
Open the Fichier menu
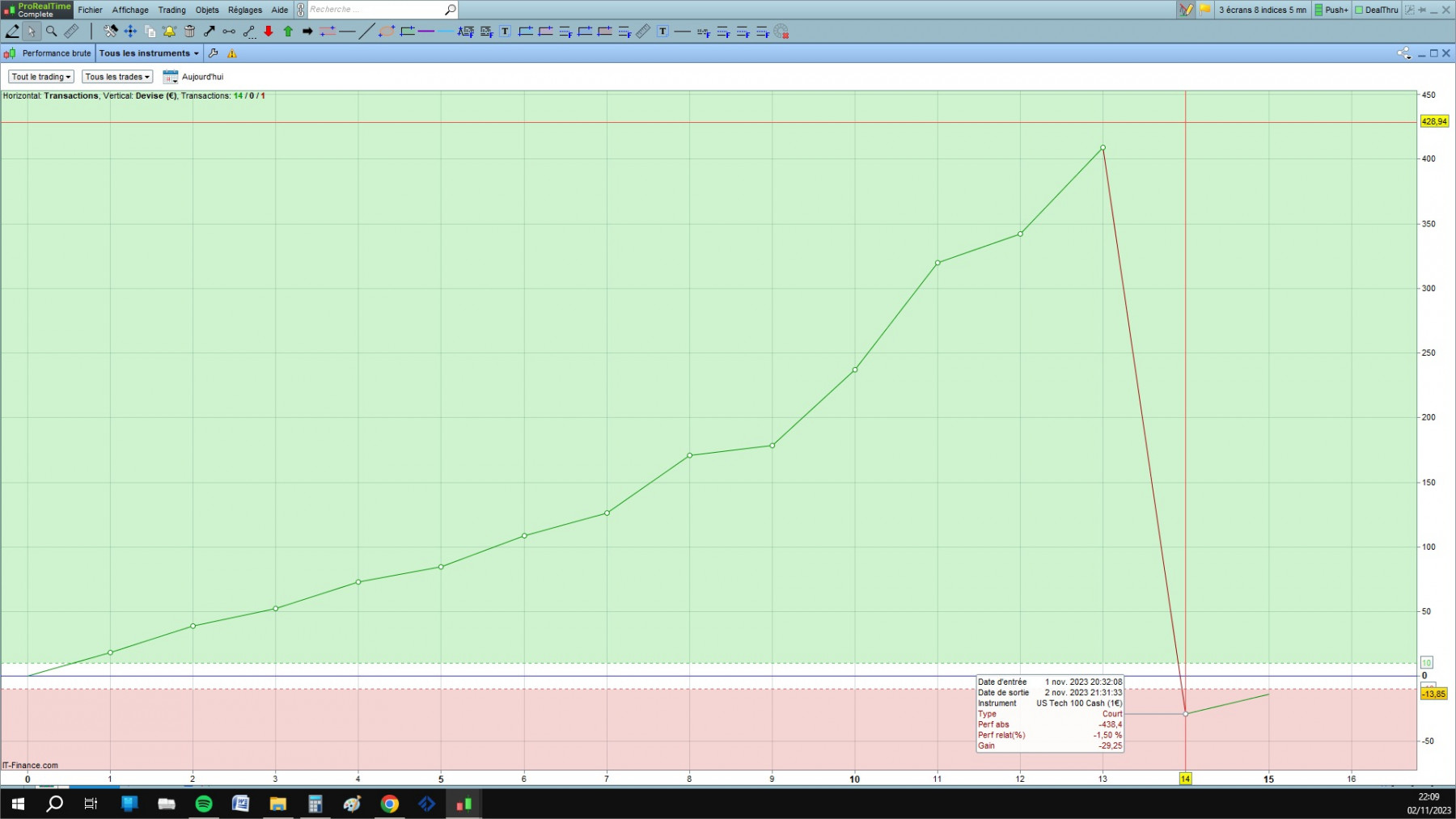pos(90,10)
